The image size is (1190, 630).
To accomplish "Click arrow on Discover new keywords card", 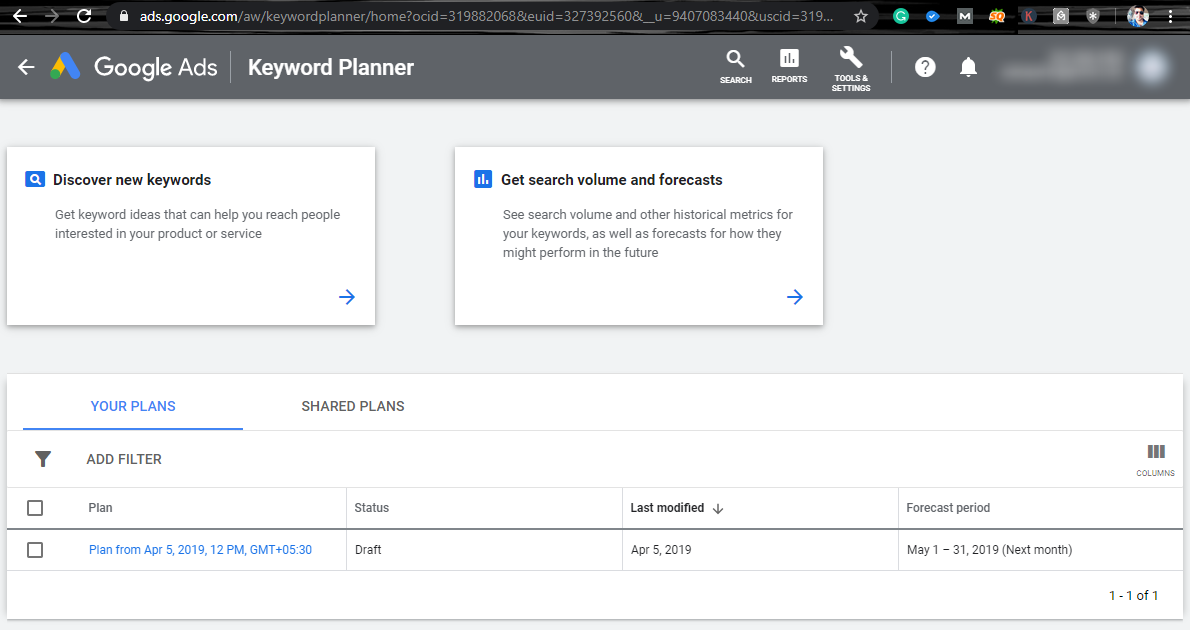I will point(347,297).
